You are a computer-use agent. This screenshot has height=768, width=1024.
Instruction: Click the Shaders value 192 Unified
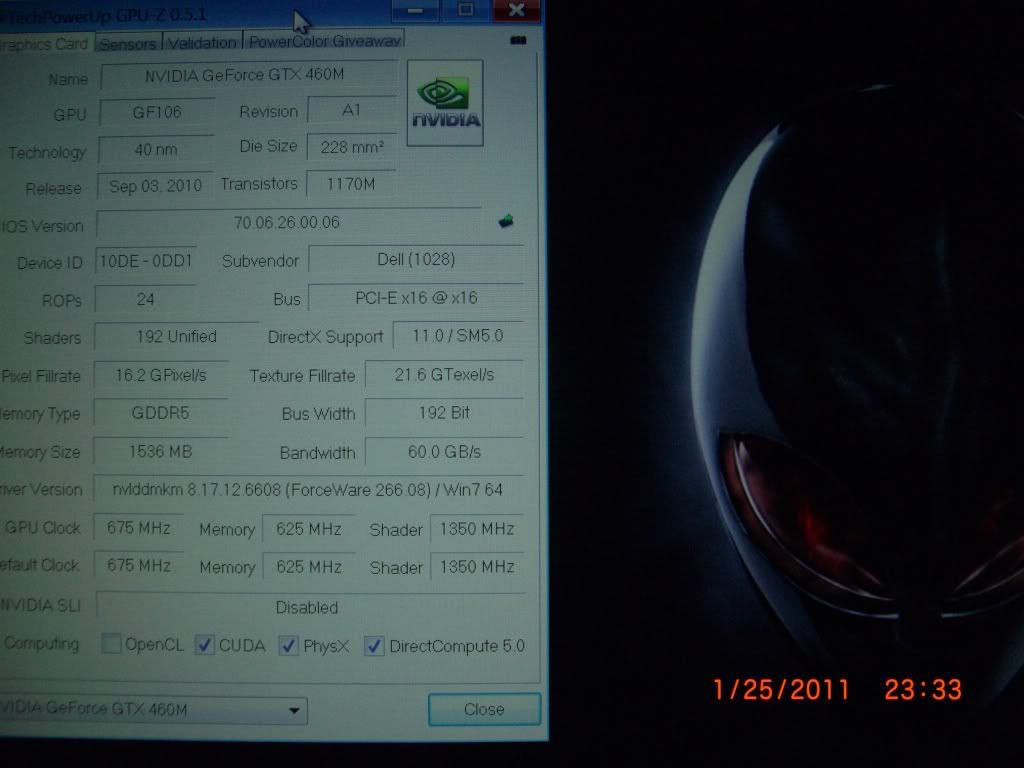point(176,336)
